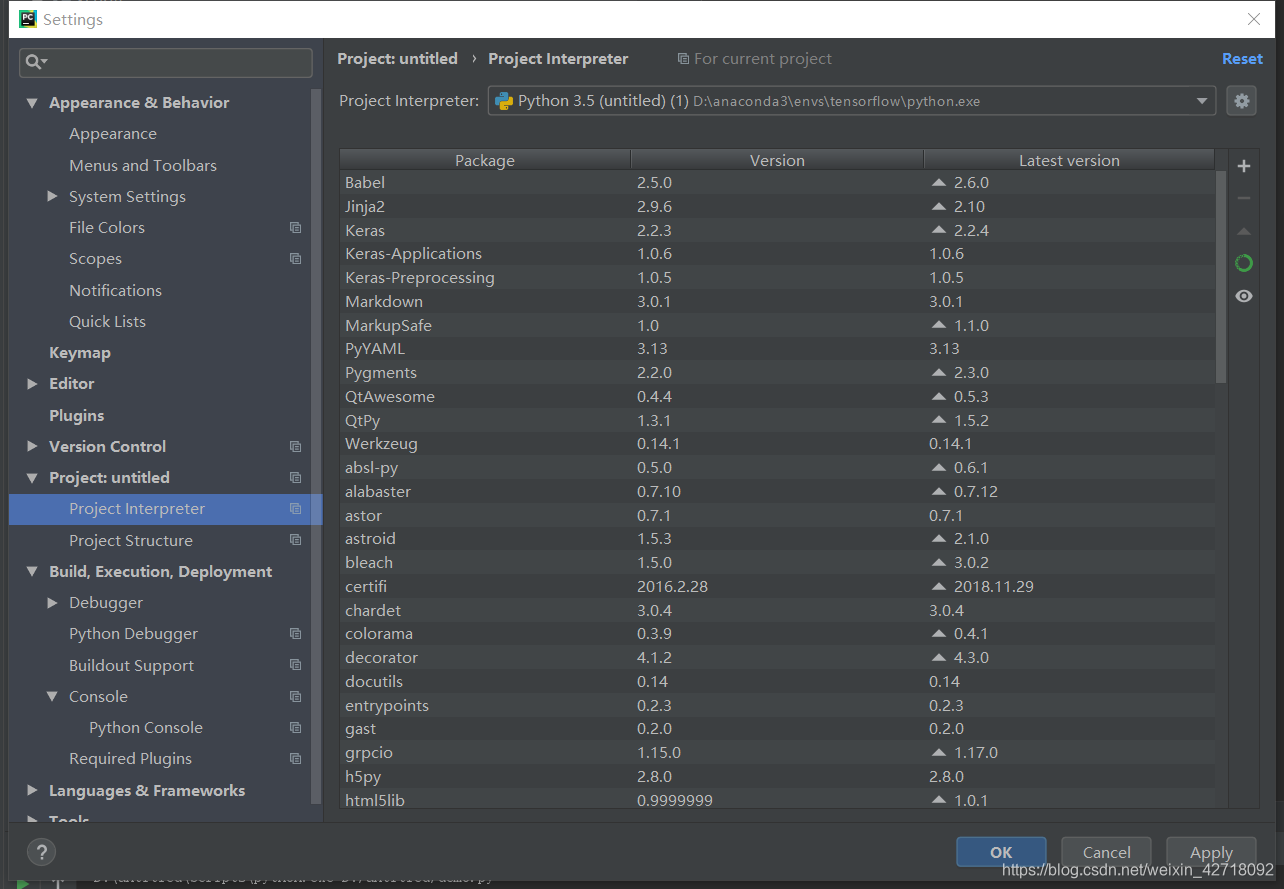The height and width of the screenshot is (889, 1284).
Task: Sort by Package column header
Action: [485, 160]
